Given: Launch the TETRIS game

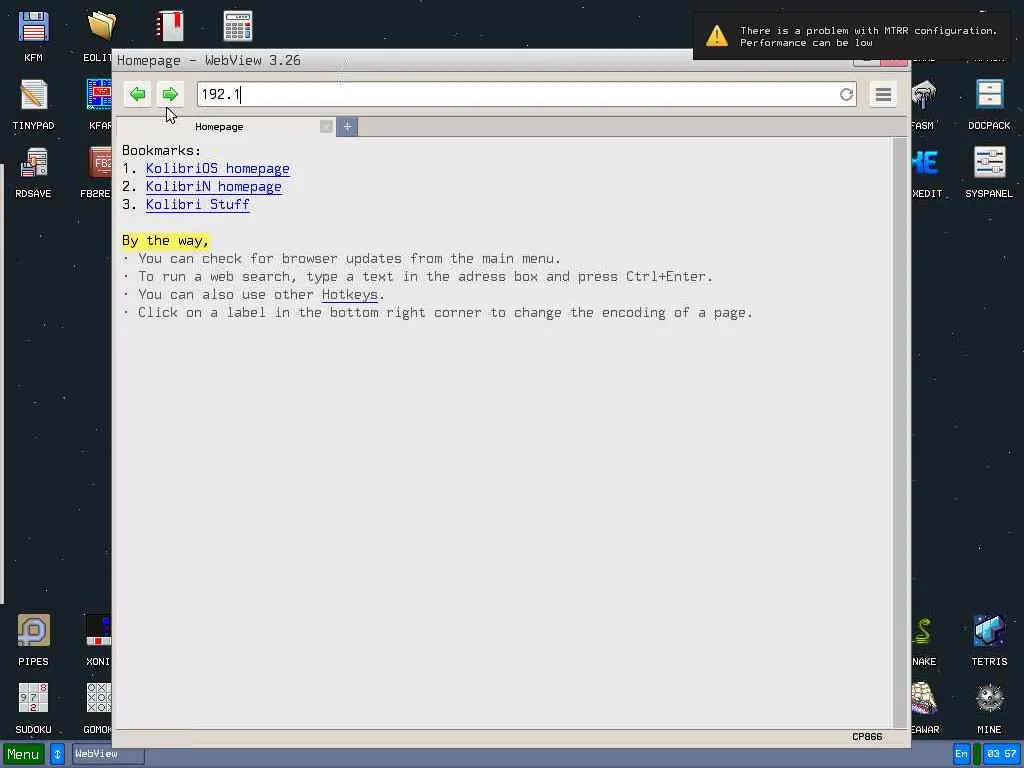Looking at the screenshot, I should click(989, 640).
